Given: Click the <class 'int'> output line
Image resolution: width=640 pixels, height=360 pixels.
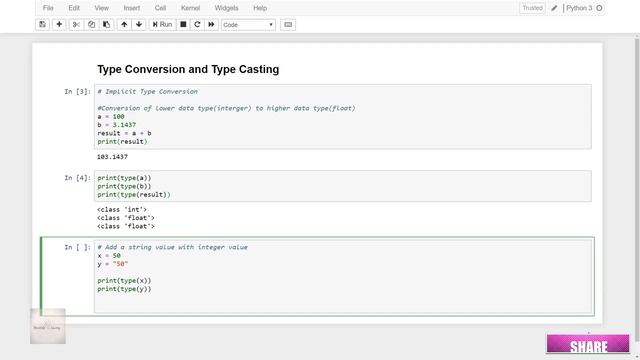Looking at the screenshot, I should pos(122,209).
